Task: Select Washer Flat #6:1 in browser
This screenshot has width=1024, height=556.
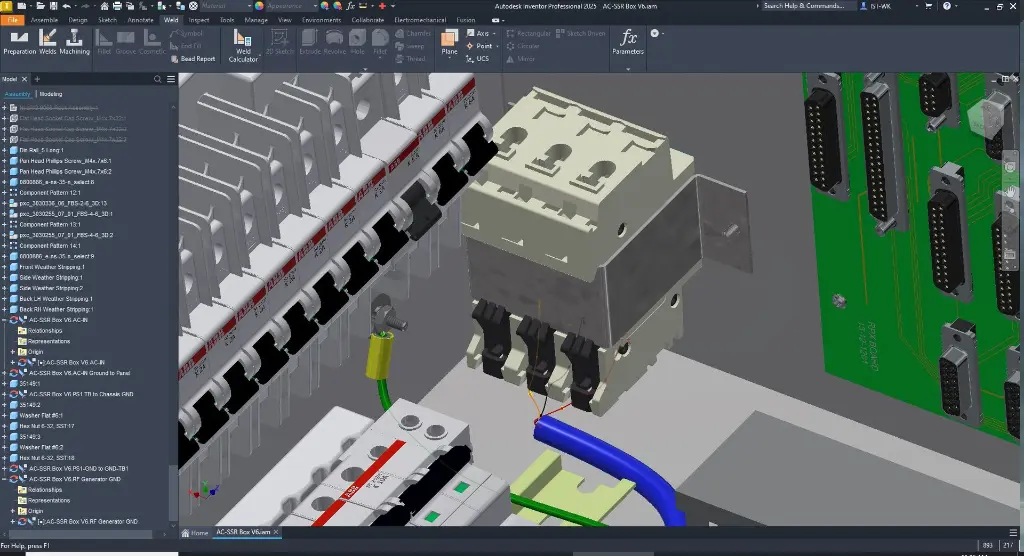Action: pyautogui.click(x=40, y=416)
